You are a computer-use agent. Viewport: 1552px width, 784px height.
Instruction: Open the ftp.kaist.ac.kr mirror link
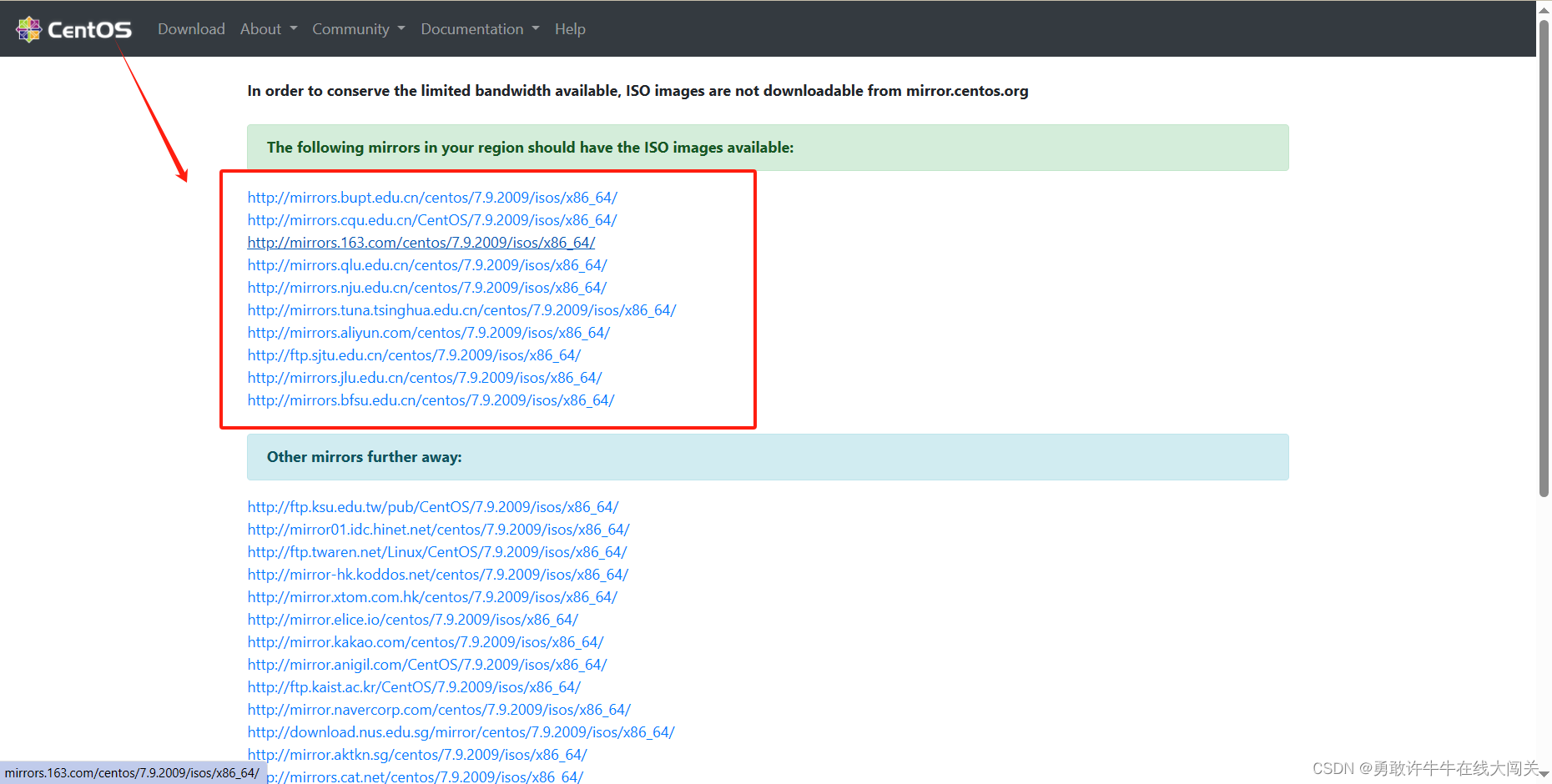coord(414,687)
